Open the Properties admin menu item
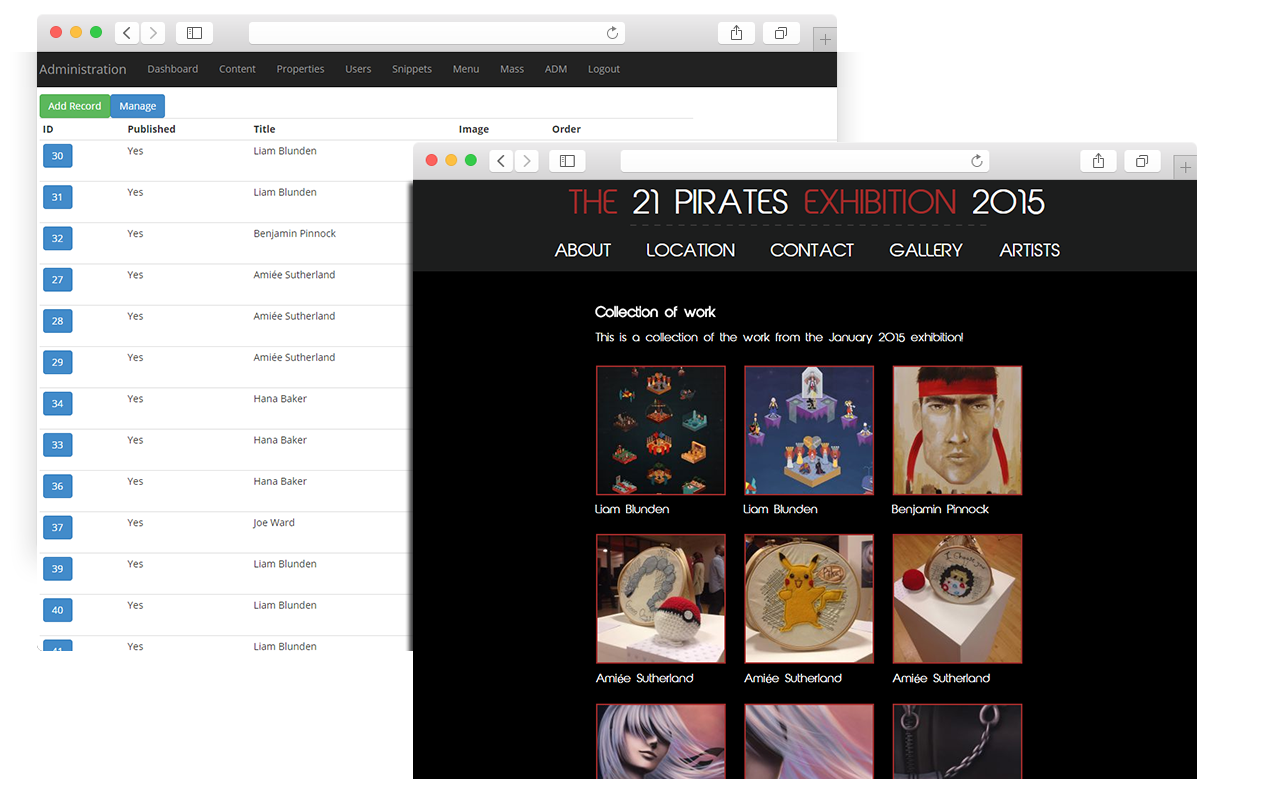 300,69
